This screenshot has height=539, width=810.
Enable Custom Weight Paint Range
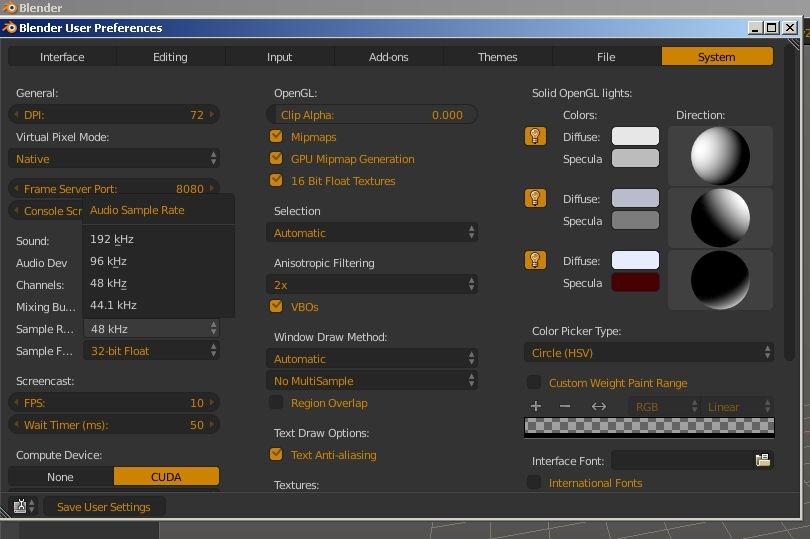[534, 383]
